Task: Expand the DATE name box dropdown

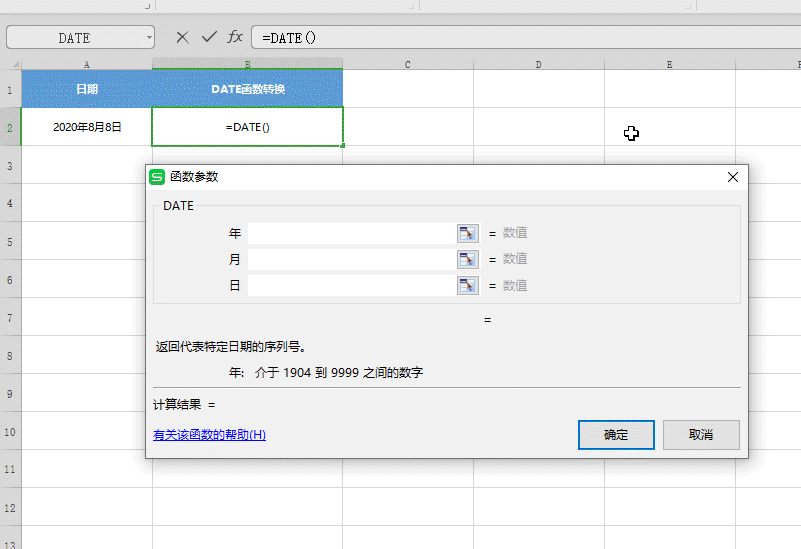Action: 149,38
